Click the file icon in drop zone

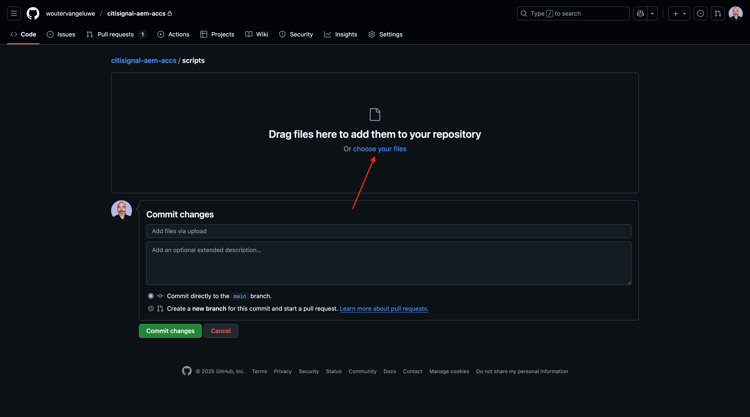[x=375, y=115]
